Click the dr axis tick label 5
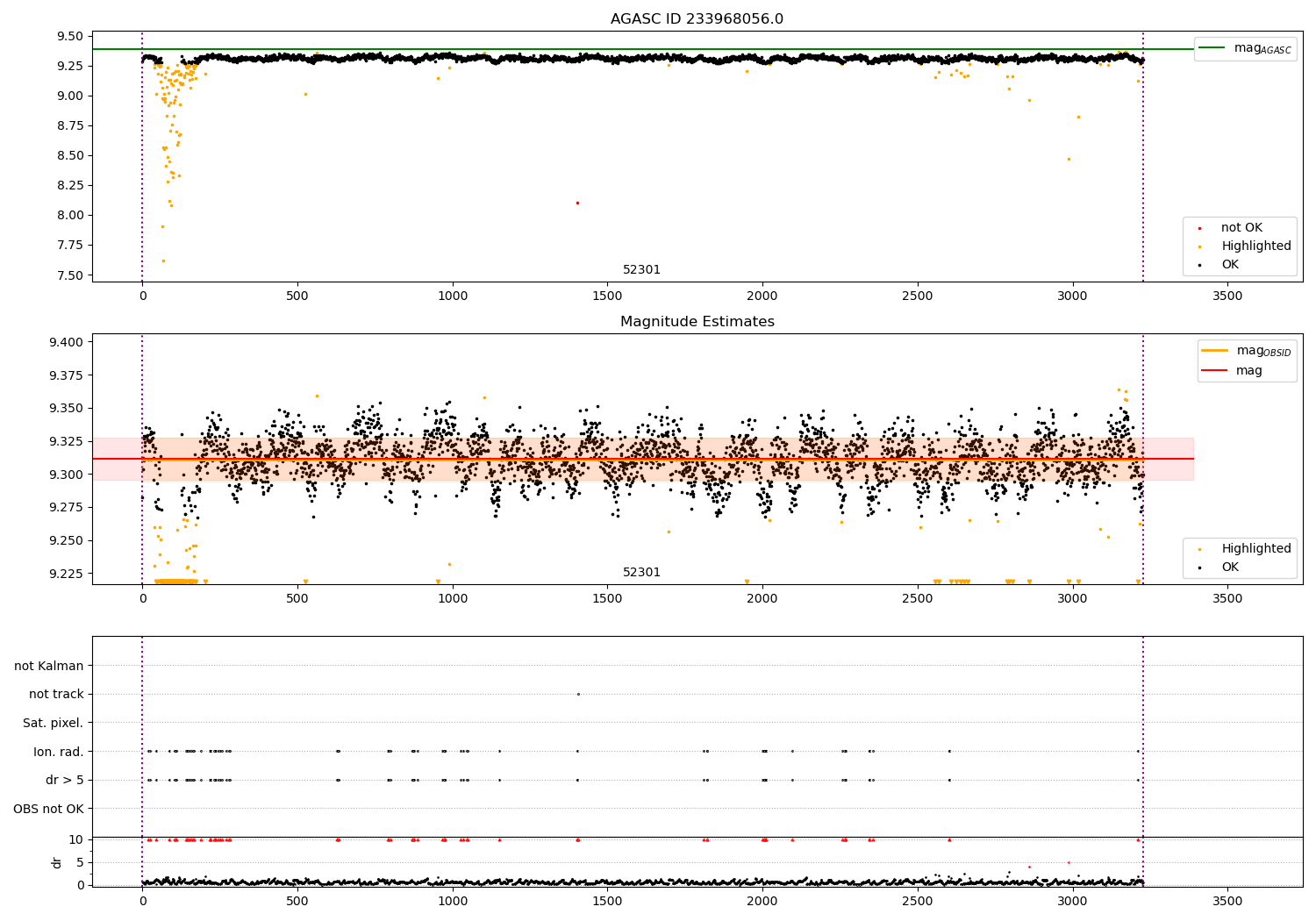The width and height of the screenshot is (1316, 921). 81,862
